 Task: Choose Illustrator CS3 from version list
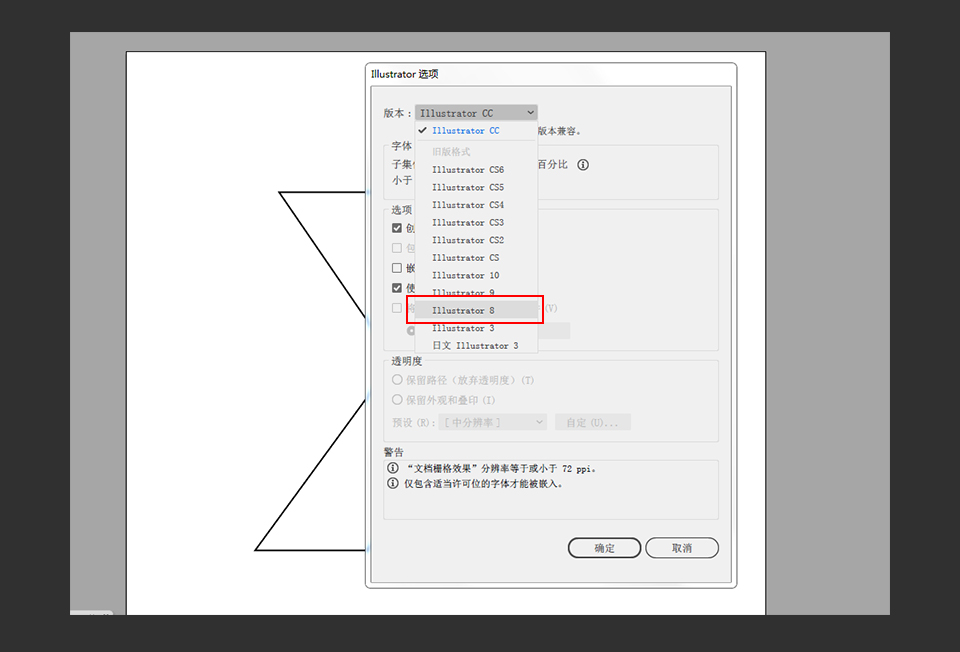click(x=476, y=223)
